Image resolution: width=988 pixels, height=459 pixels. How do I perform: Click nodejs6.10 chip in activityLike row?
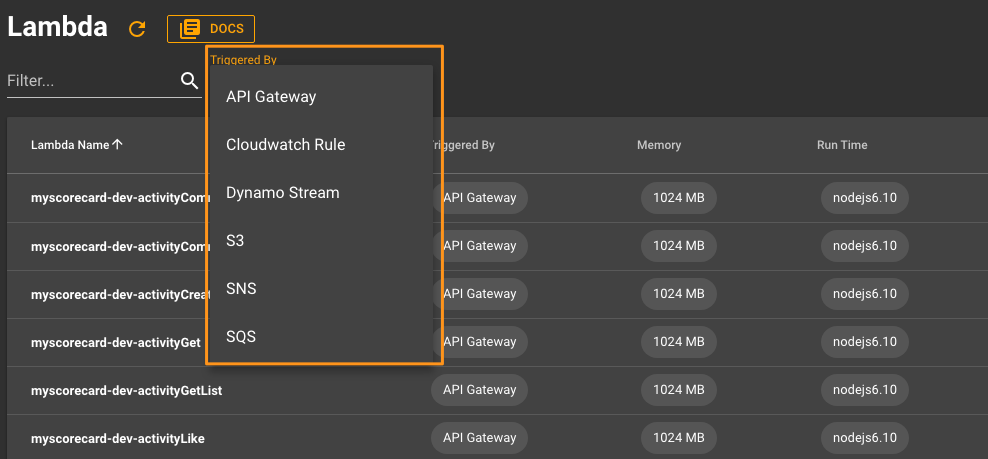click(864, 438)
